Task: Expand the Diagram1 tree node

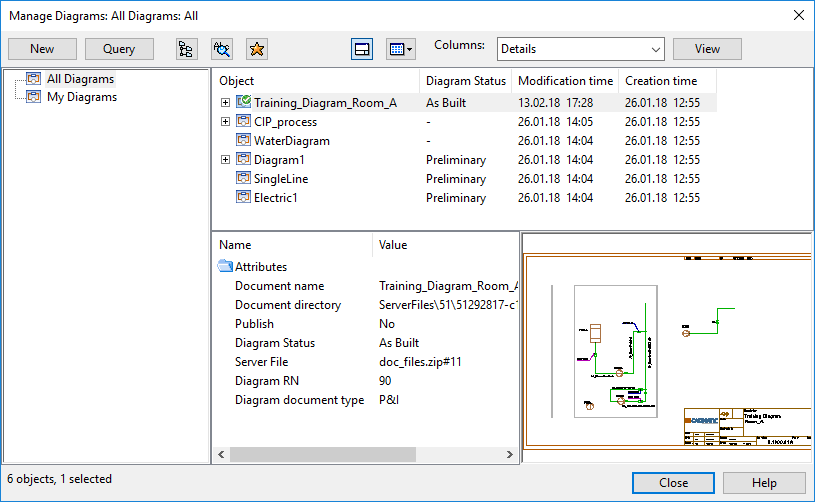Action: [225, 160]
